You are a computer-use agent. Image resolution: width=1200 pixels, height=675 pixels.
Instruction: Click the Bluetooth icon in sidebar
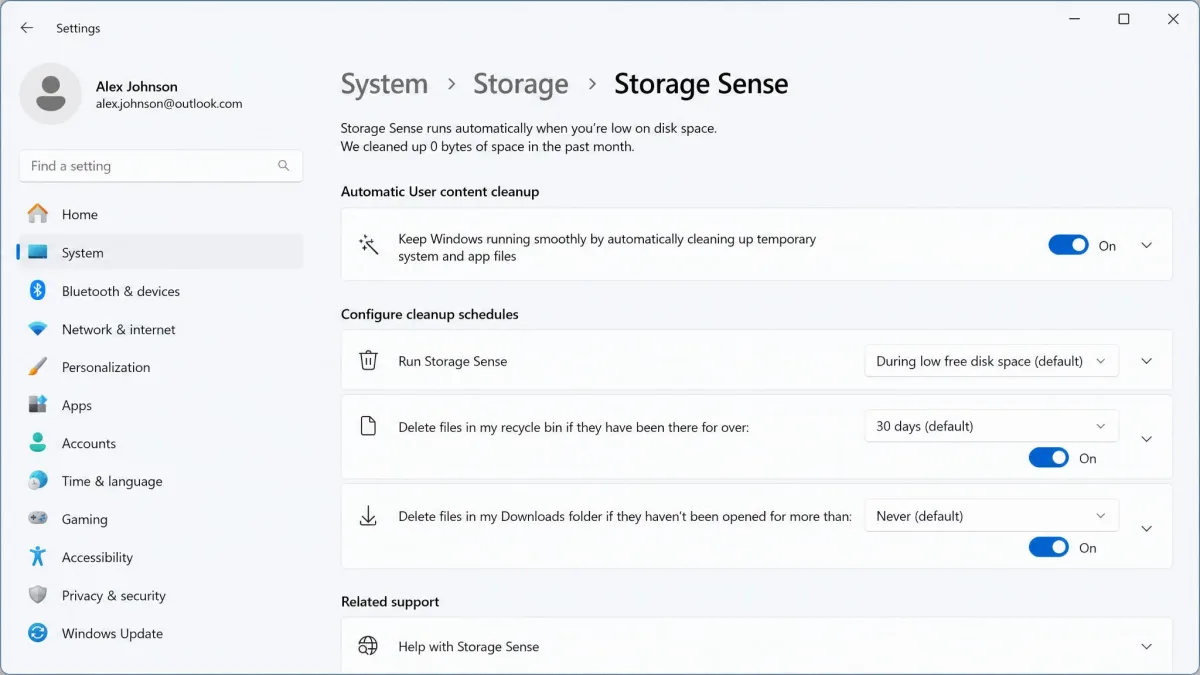[x=38, y=291]
